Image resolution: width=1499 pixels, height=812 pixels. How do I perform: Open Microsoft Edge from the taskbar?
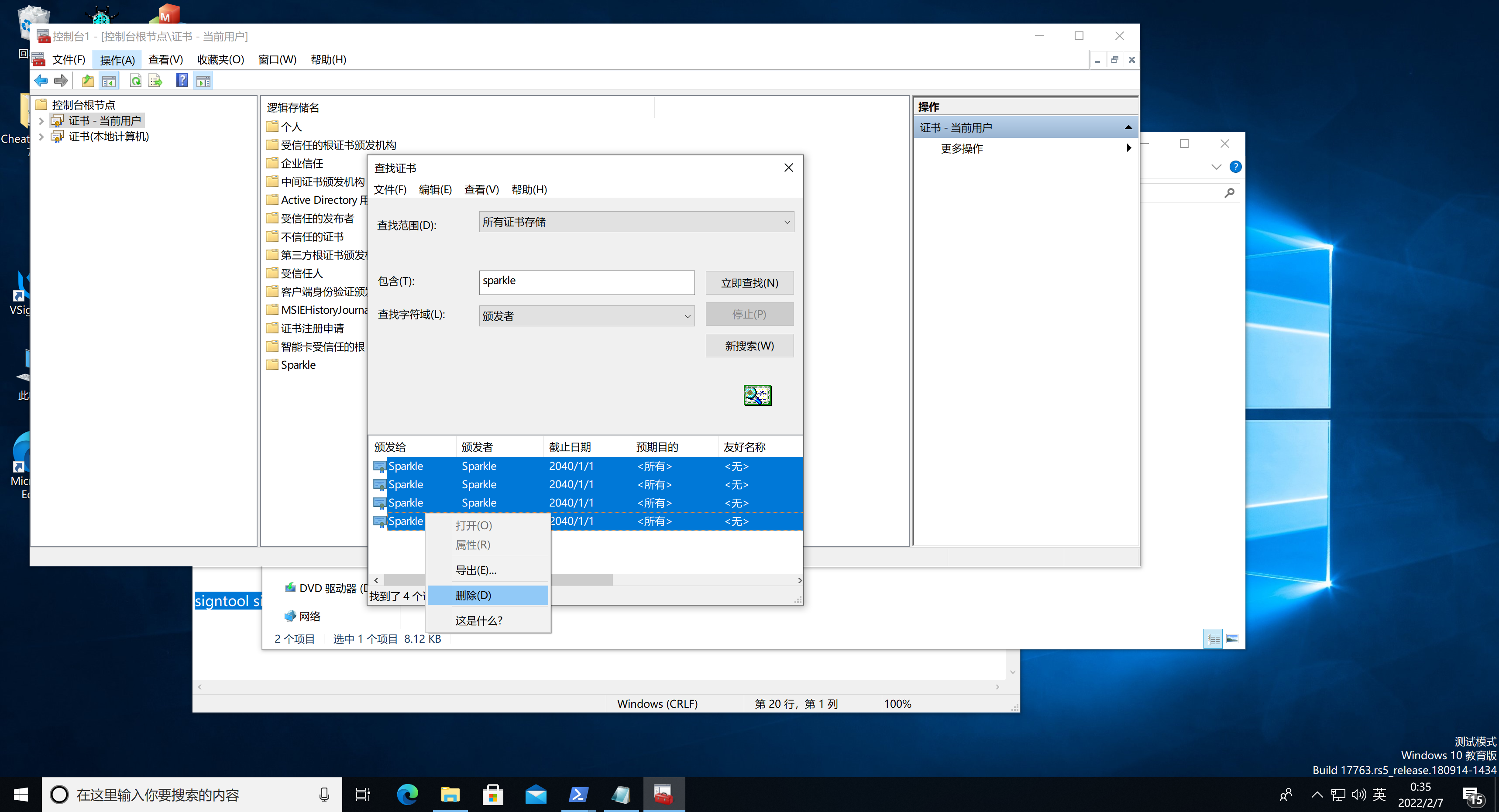407,794
